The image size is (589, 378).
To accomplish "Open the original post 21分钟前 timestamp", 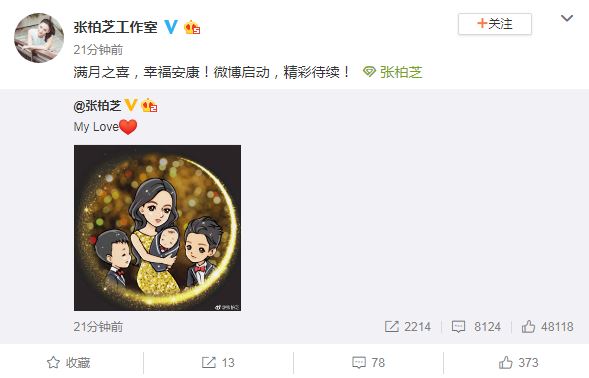I will pyautogui.click(x=98, y=327).
